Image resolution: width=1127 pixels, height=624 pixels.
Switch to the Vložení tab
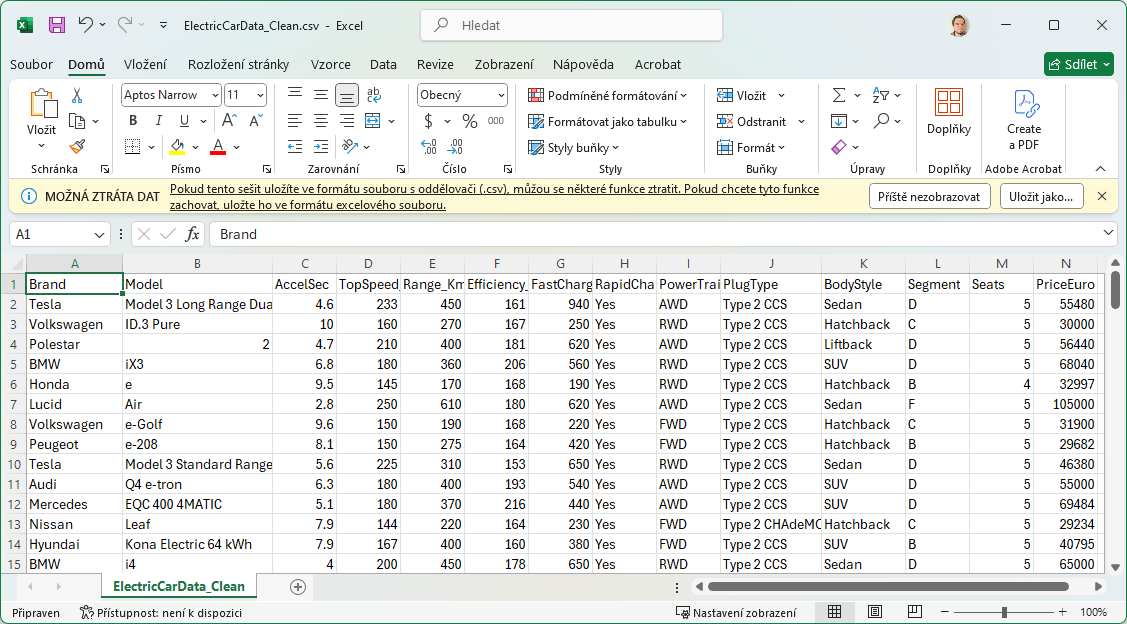[x=145, y=64]
